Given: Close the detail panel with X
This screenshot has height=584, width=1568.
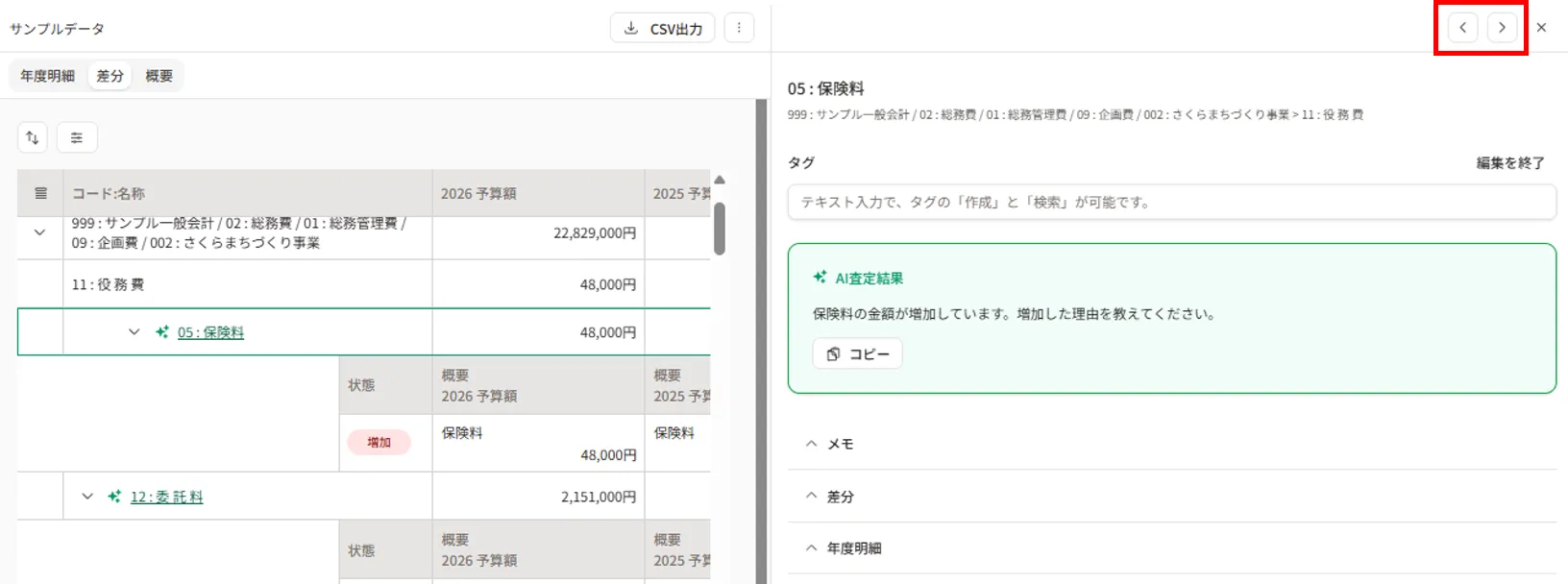Looking at the screenshot, I should (1541, 28).
